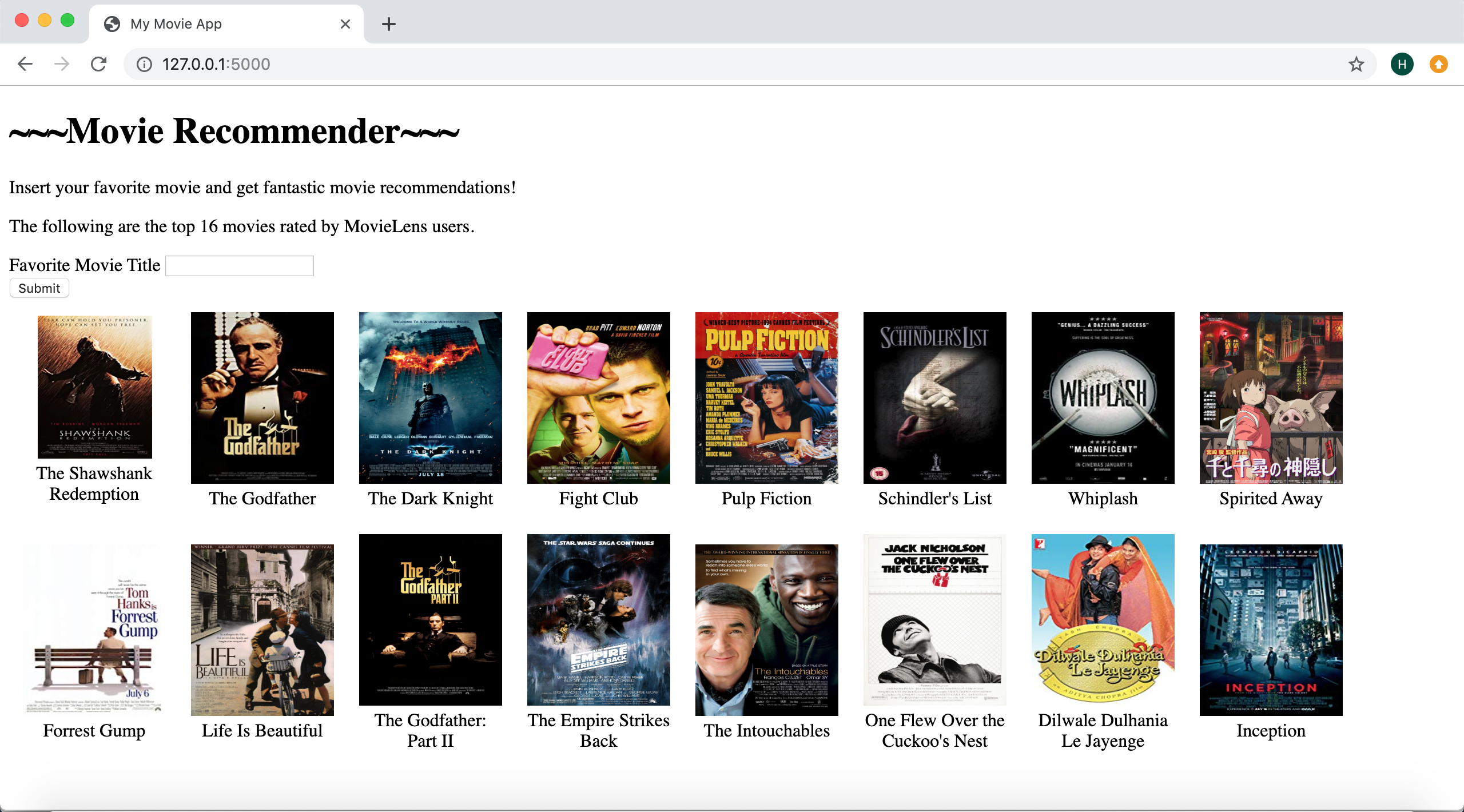The height and width of the screenshot is (812, 1464).
Task: Click the 127.0.0.1:5000 address bar
Action: point(686,64)
